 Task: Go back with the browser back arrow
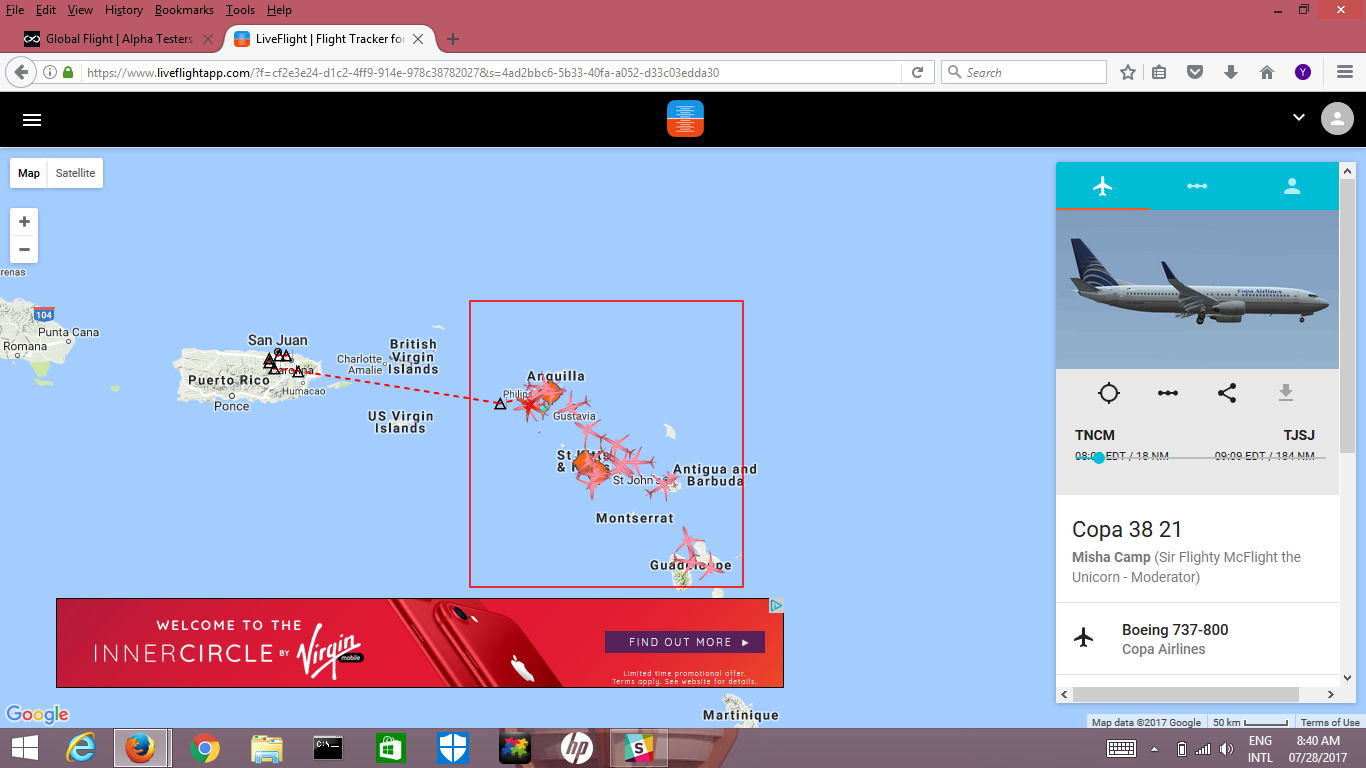click(x=21, y=72)
